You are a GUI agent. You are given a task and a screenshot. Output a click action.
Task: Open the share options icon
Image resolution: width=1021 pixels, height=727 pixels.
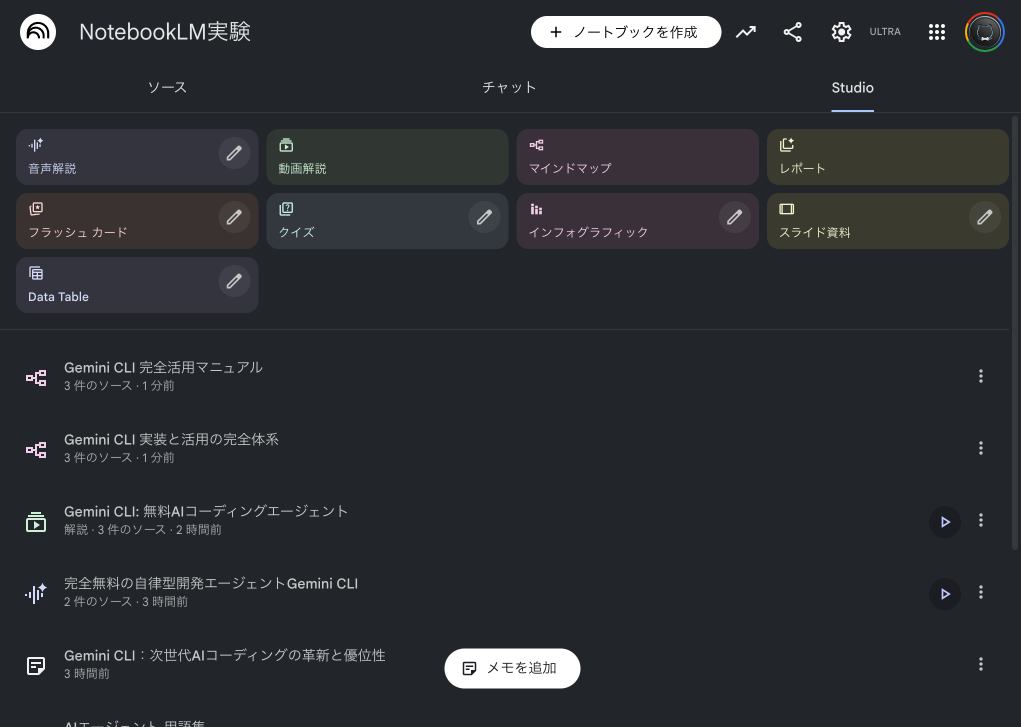click(x=793, y=31)
